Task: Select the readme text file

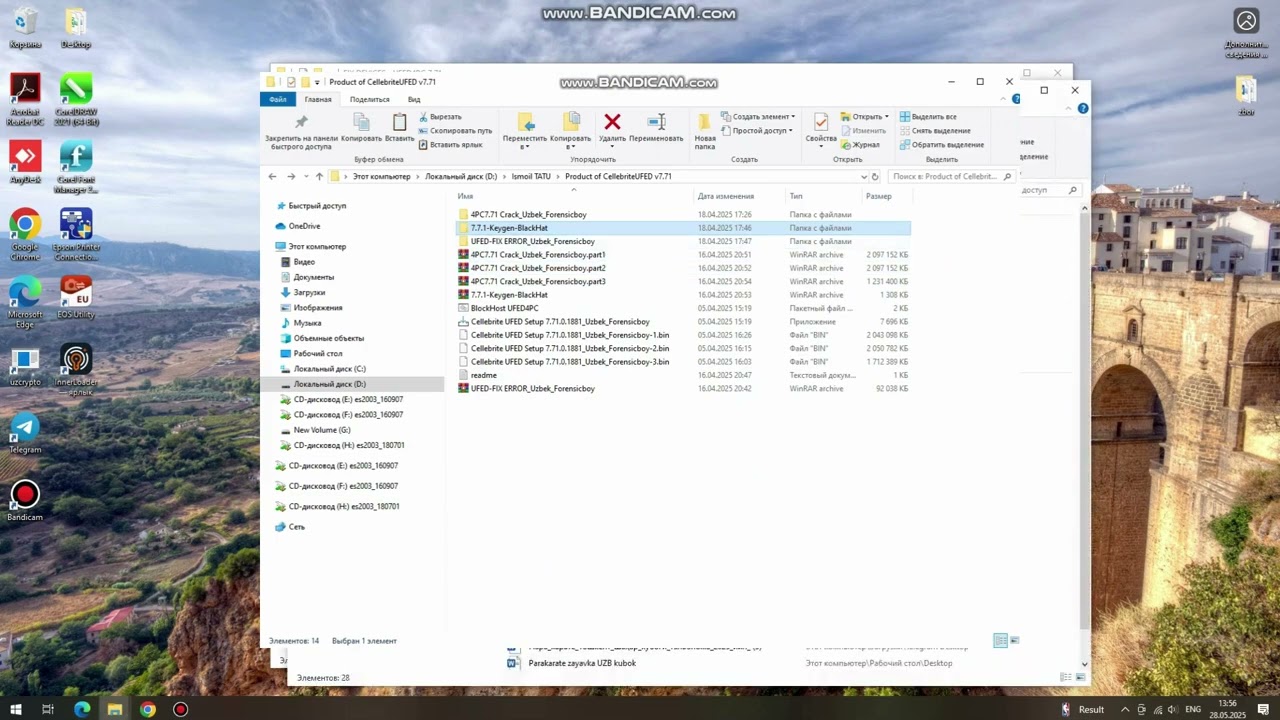Action: 483,375
